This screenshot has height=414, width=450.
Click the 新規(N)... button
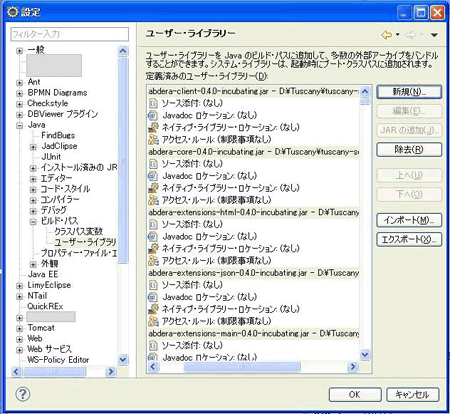tap(409, 92)
